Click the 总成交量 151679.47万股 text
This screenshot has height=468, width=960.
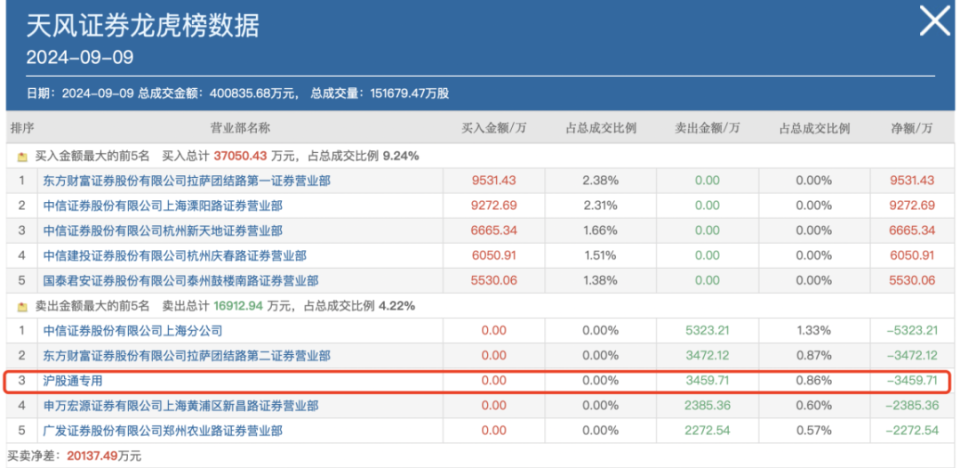coord(380,94)
